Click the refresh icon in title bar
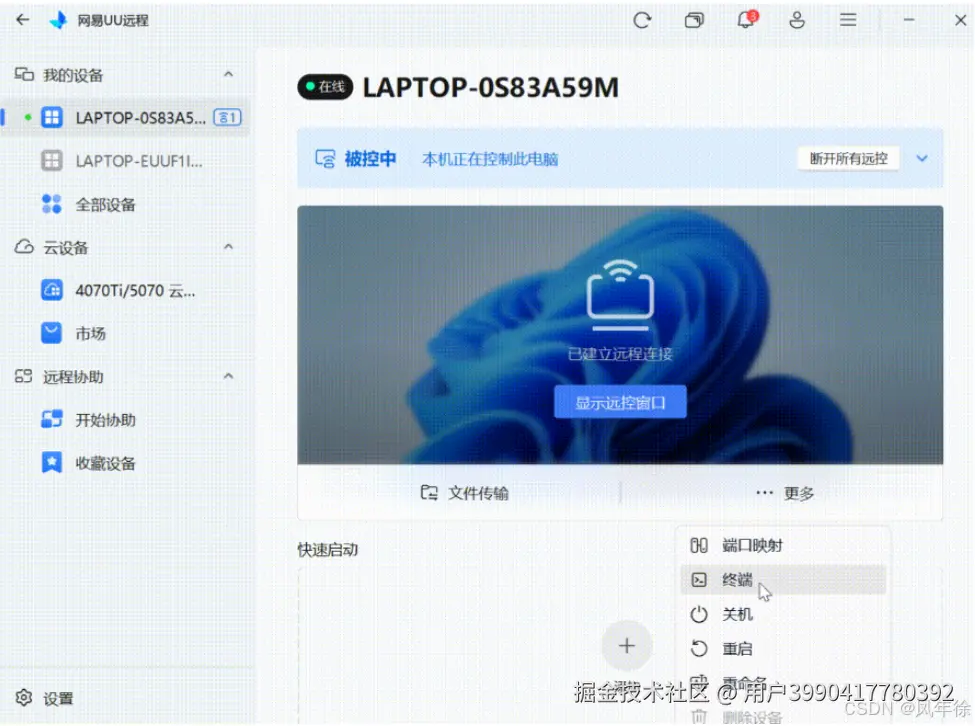The width and height of the screenshot is (975, 726). coord(642,21)
